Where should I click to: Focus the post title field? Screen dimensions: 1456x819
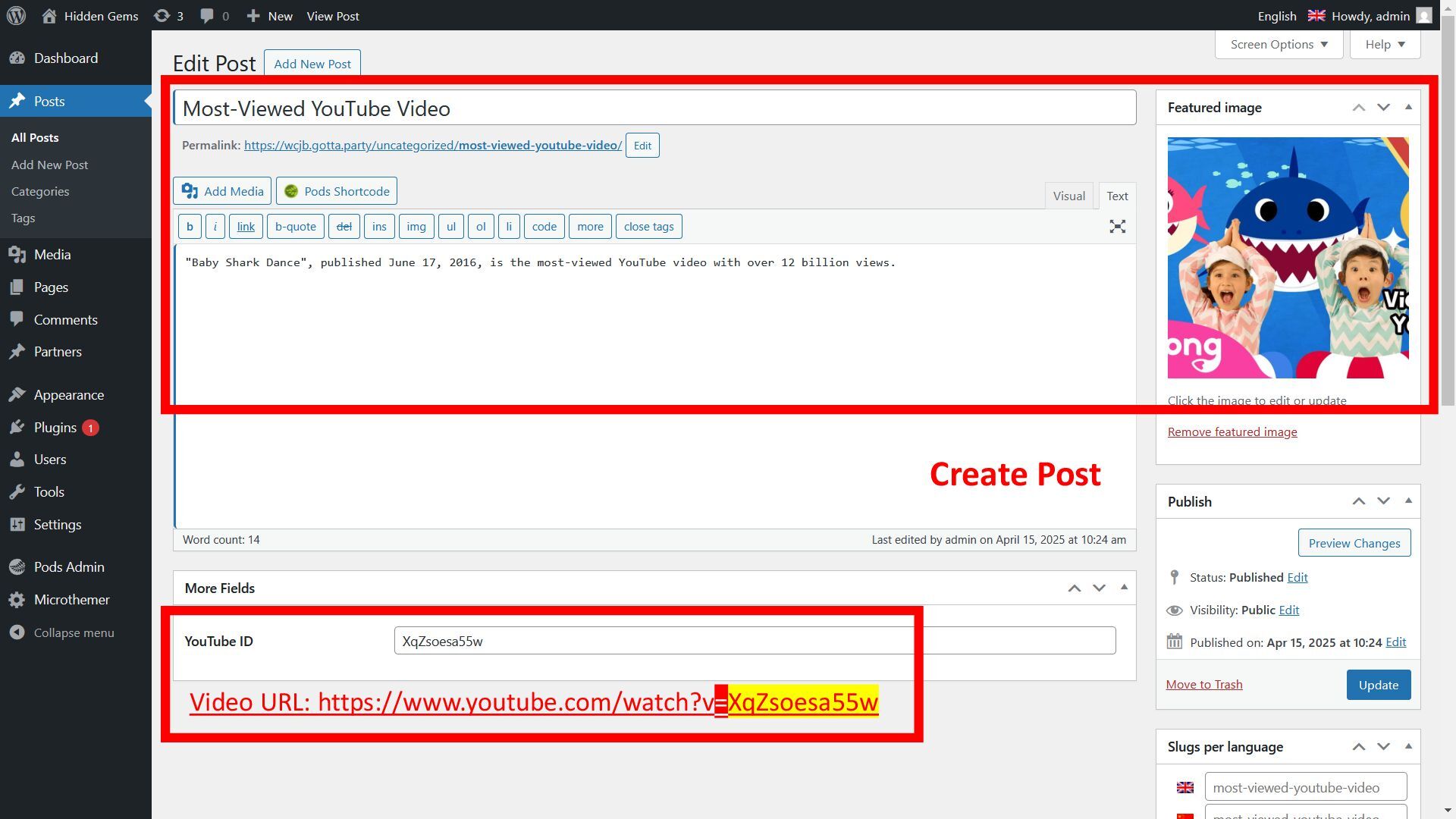[654, 108]
